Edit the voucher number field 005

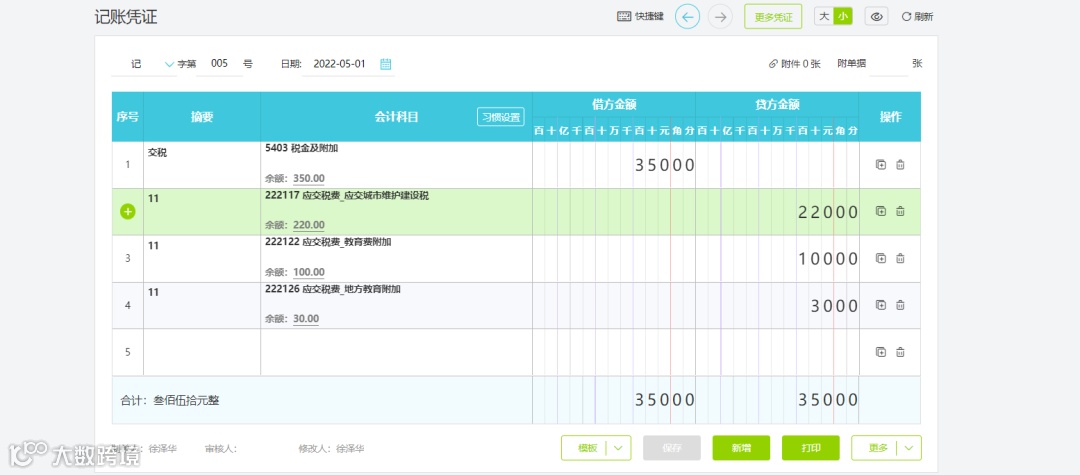(x=219, y=64)
